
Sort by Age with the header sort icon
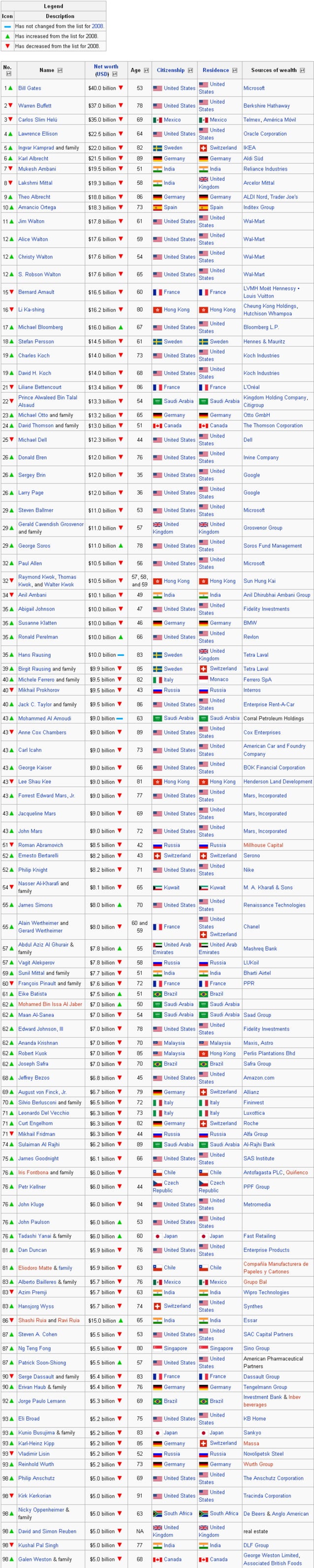[146, 71]
